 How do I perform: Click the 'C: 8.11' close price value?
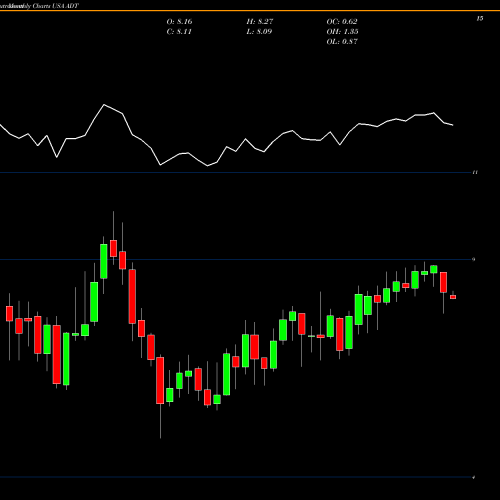click(x=179, y=32)
